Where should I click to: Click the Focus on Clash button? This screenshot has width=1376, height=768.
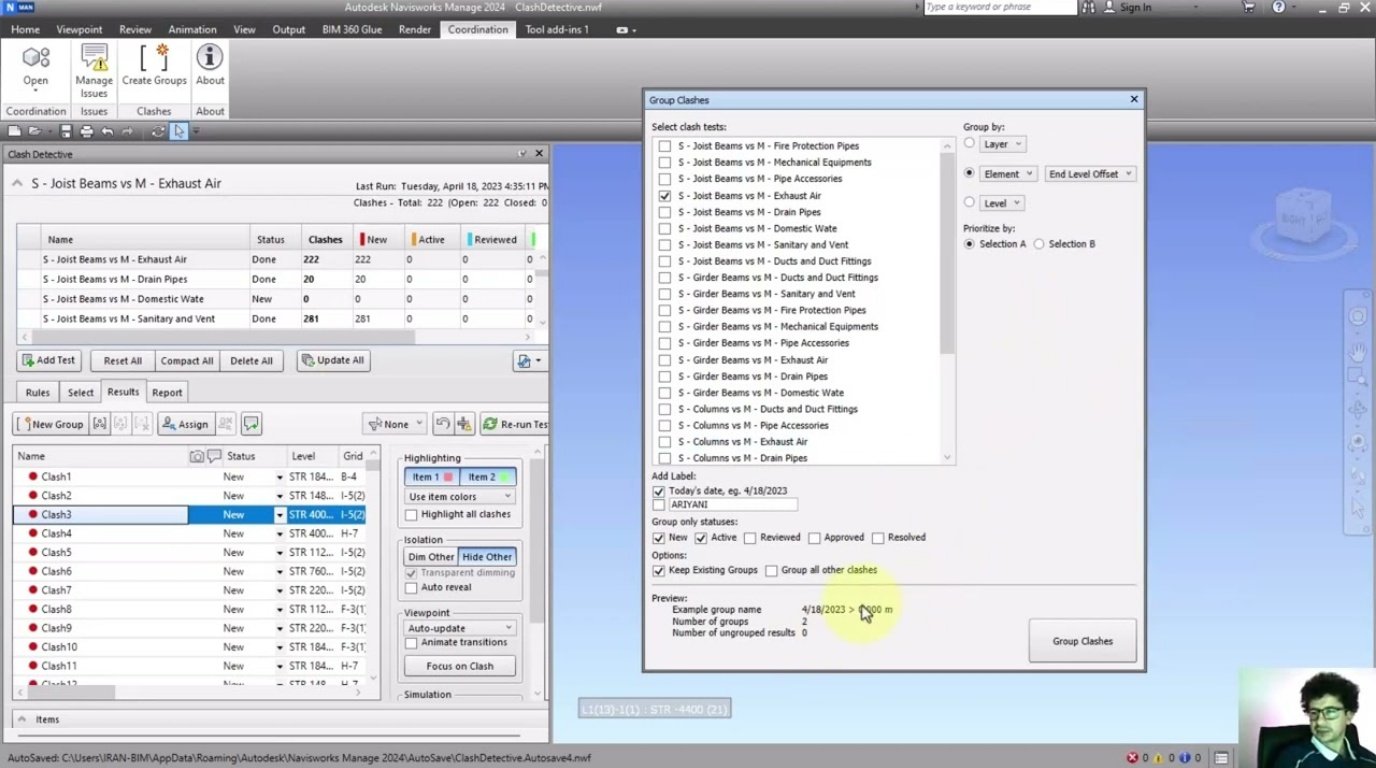pyautogui.click(x=460, y=666)
